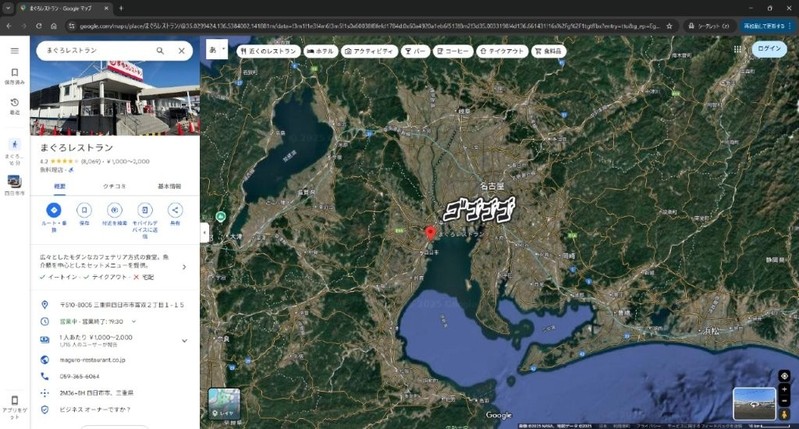
Task: Select the phone handset icon
Action: tap(45, 377)
